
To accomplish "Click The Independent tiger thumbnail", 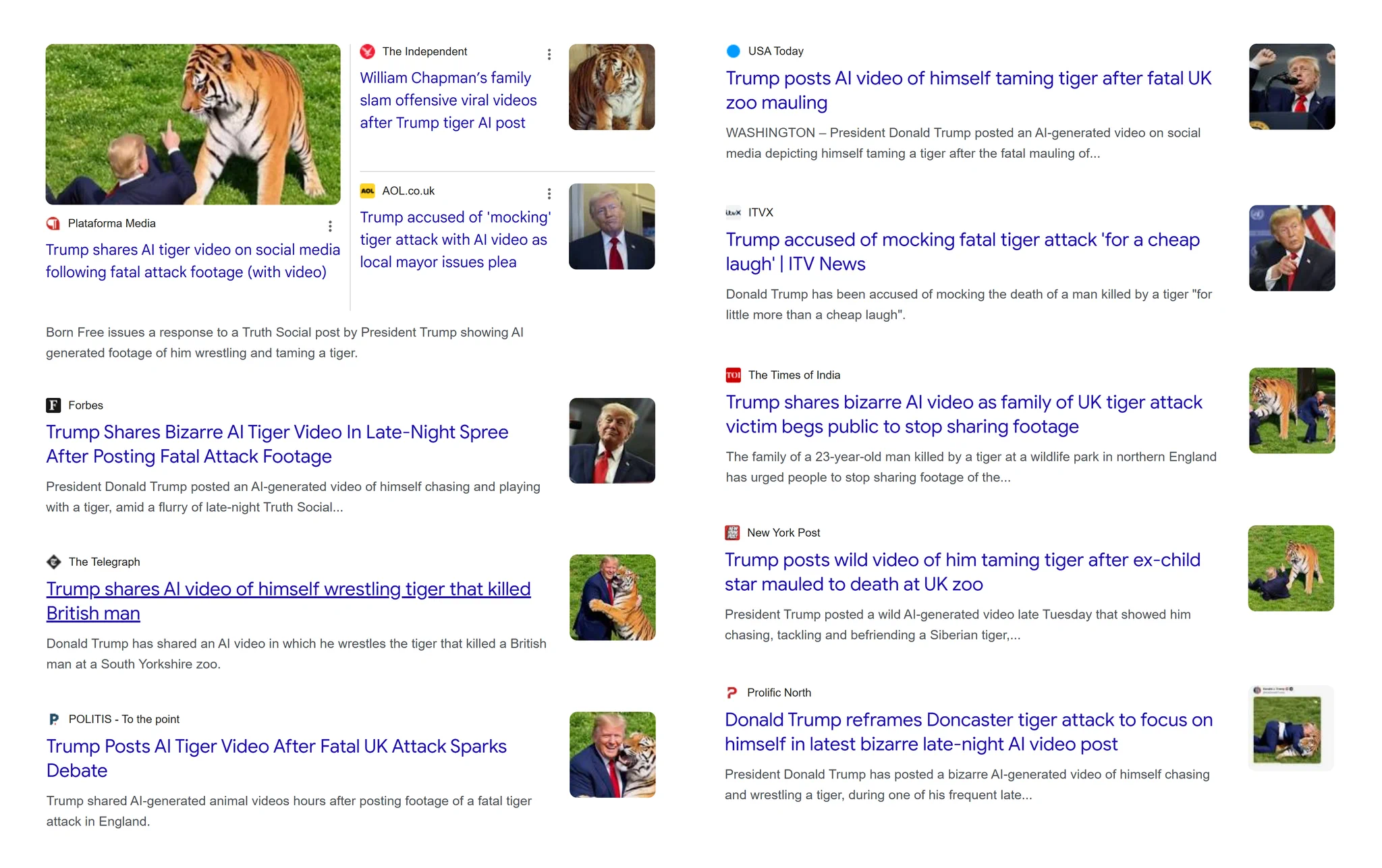I will (611, 87).
